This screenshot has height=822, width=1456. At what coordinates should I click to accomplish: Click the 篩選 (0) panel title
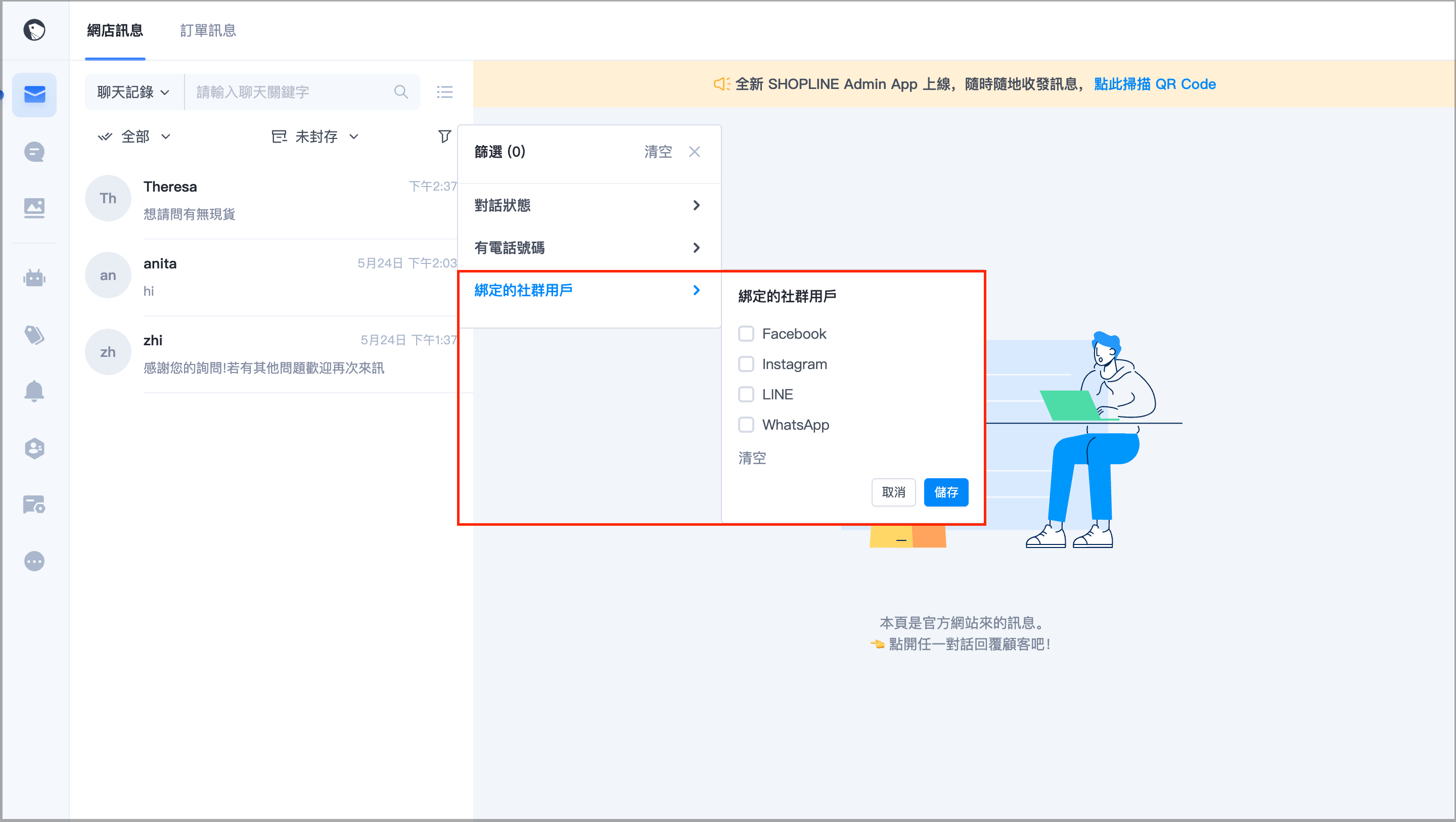[499, 152]
